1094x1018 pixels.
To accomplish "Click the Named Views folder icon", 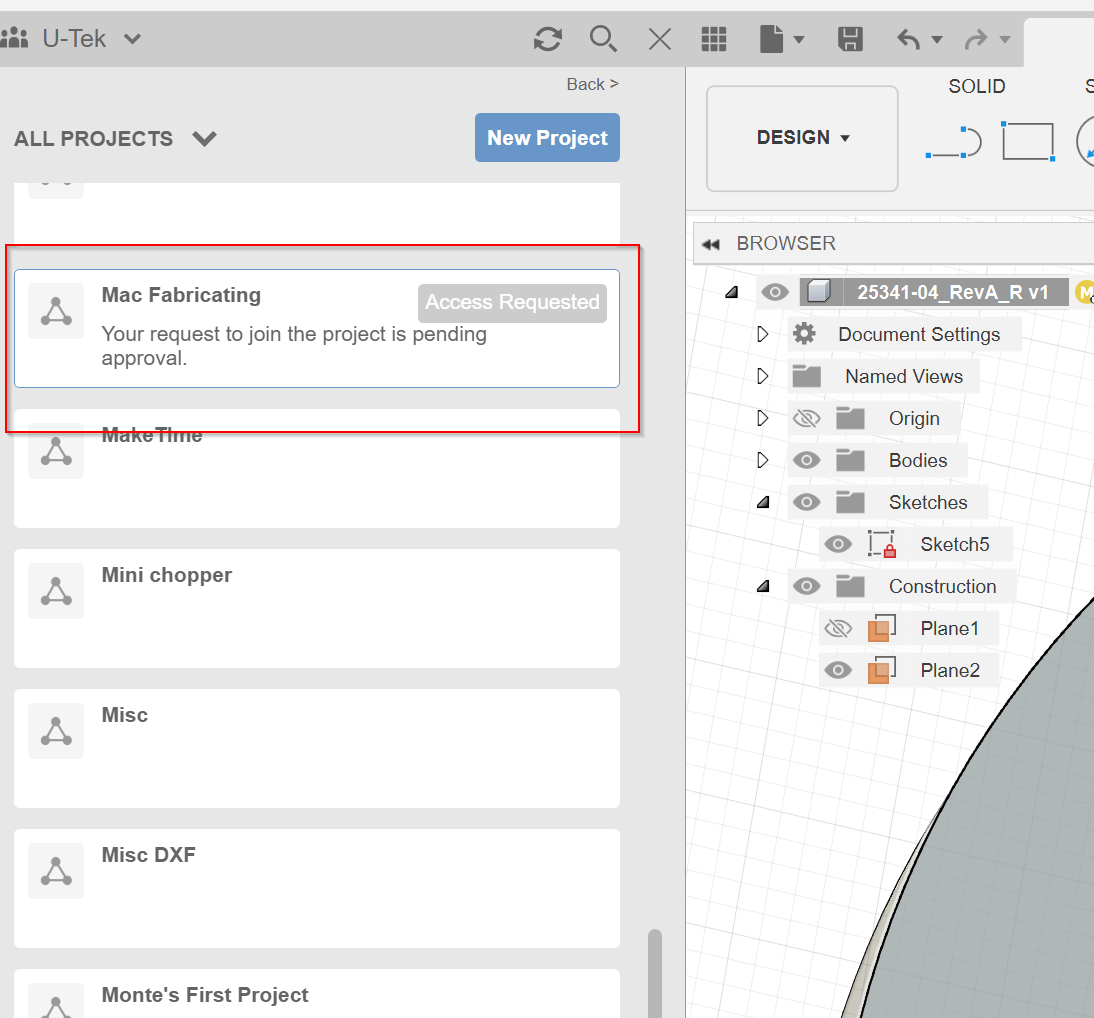I will click(x=807, y=376).
